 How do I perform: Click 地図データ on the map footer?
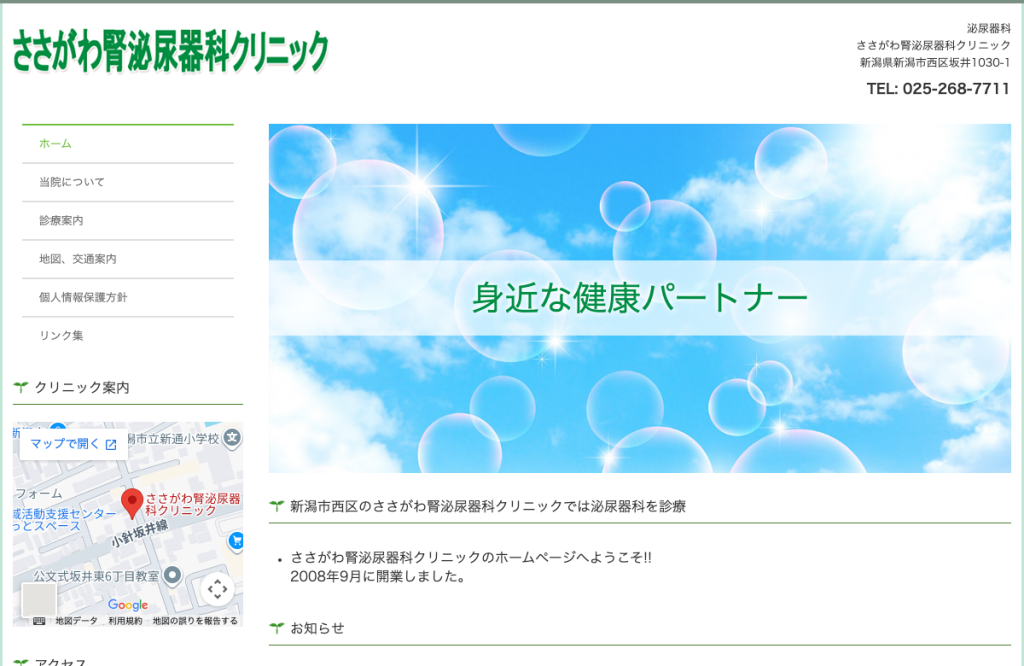[76, 621]
